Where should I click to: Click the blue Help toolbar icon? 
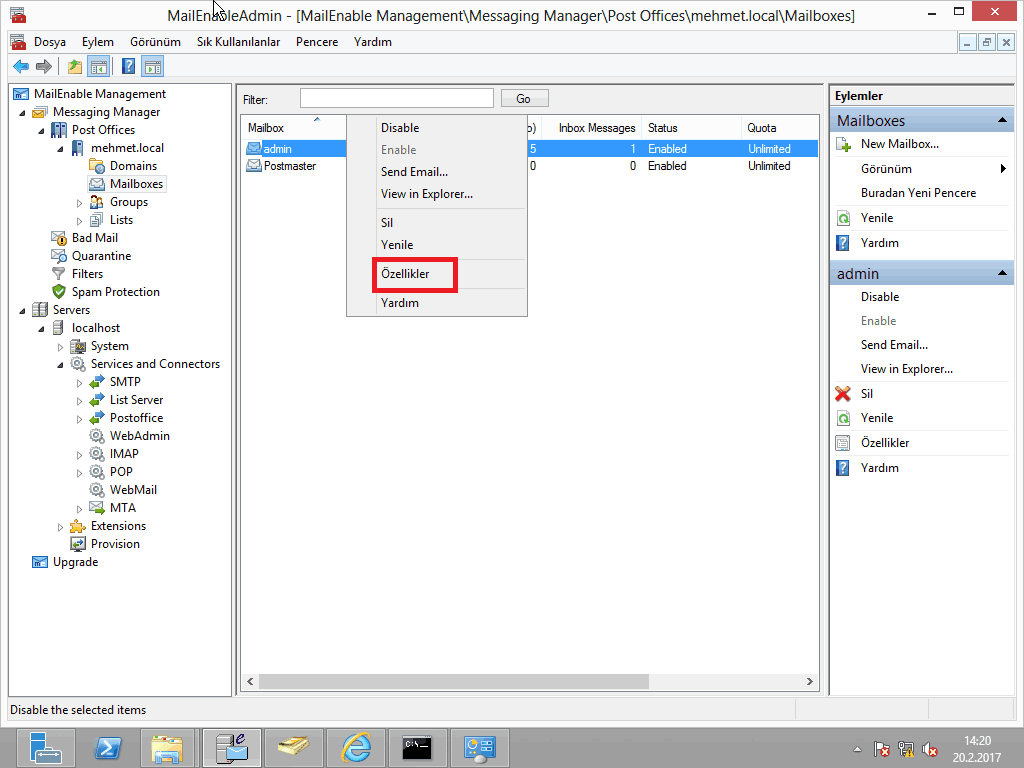pyautogui.click(x=128, y=67)
